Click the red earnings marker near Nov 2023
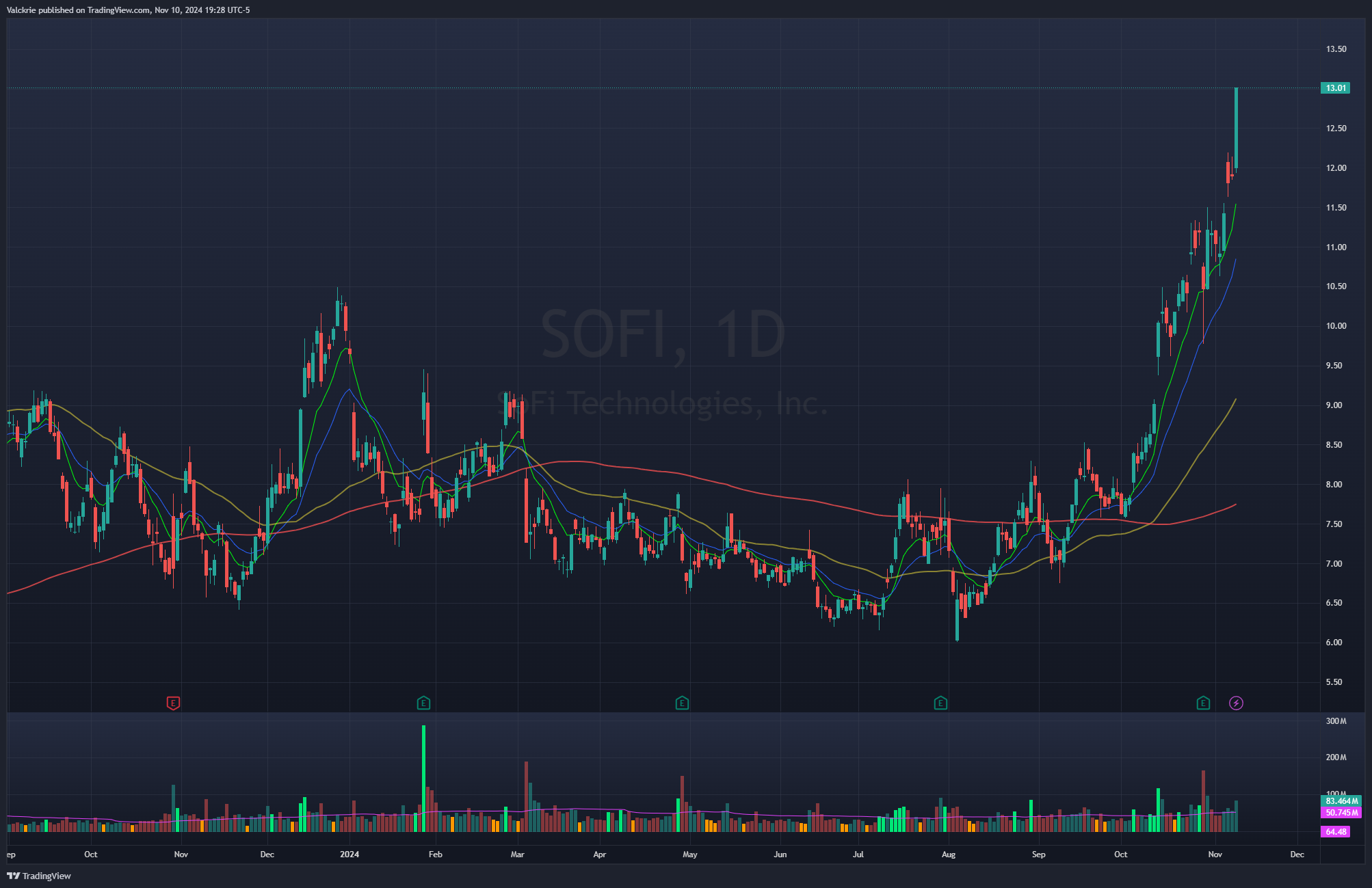 [173, 703]
